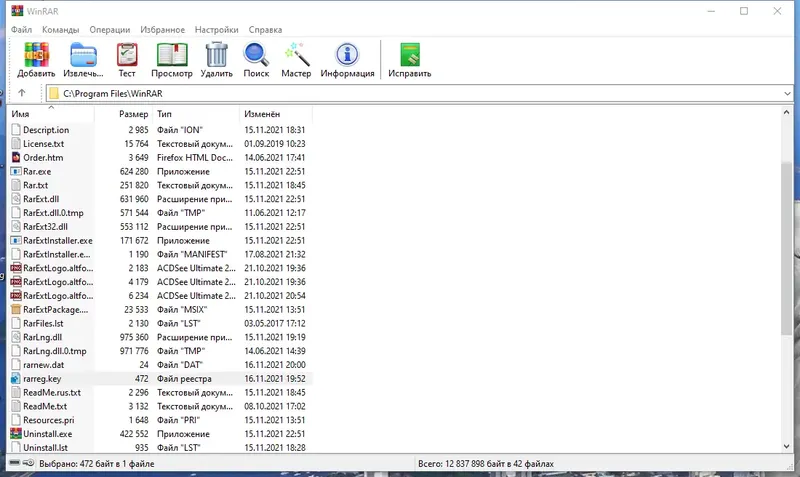Select the RarLng.dll.0.tmp file name
800x477 pixels.
coord(55,351)
